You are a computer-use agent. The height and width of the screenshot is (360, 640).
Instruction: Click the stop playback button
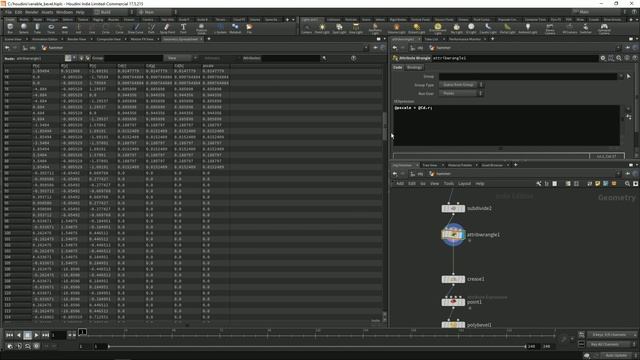click(x=27, y=335)
